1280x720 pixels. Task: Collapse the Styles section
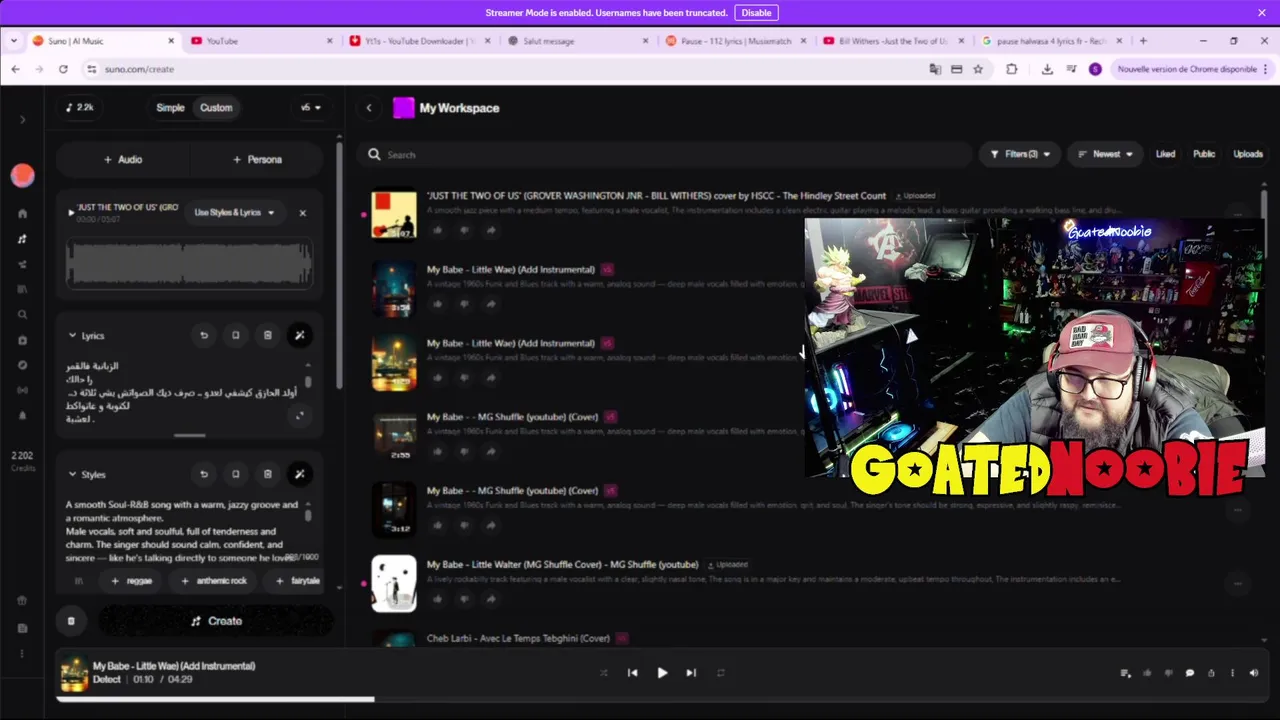72,474
